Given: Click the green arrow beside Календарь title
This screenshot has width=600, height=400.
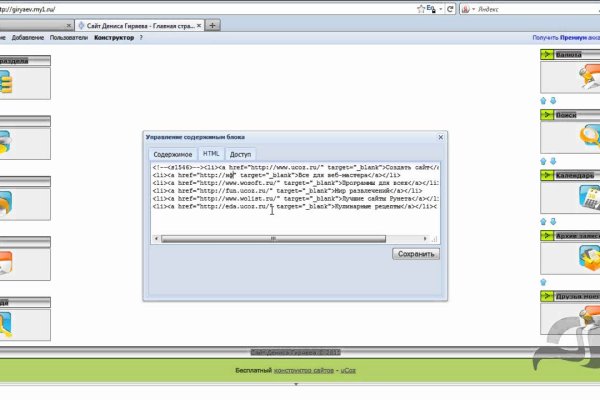Looking at the screenshot, I should click(x=548, y=175).
